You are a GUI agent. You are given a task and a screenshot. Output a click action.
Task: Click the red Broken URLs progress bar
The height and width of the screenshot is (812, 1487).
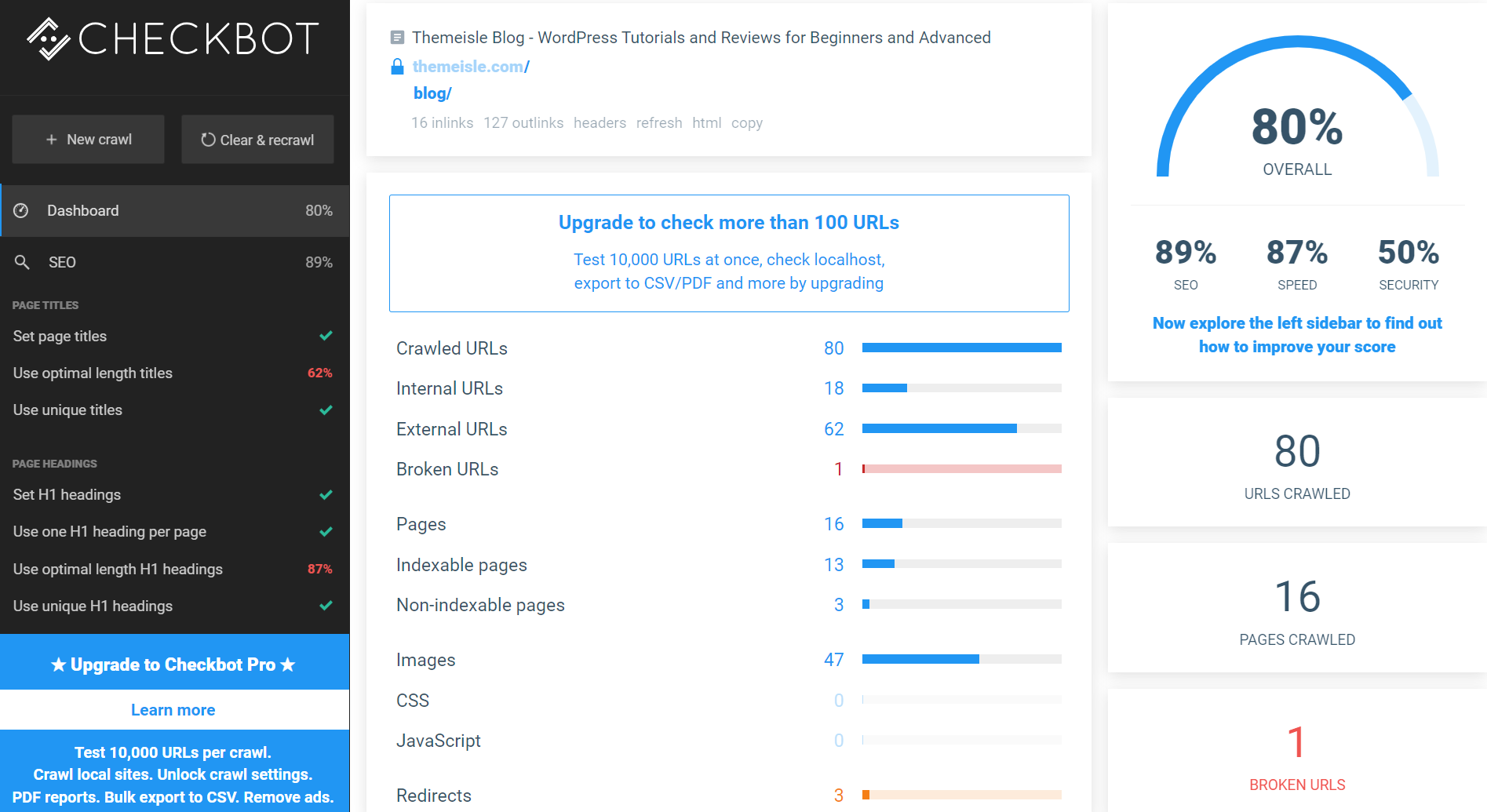tap(961, 468)
